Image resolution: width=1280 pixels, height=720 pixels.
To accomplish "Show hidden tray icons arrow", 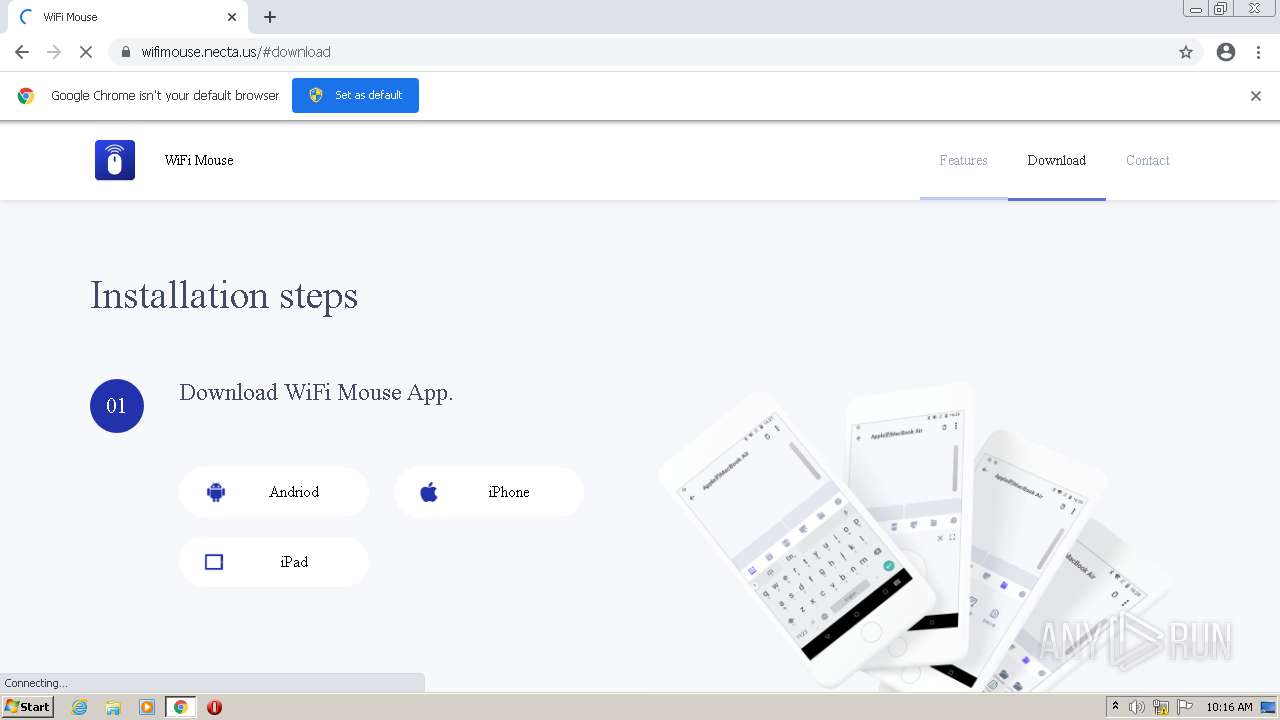I will coord(1115,707).
